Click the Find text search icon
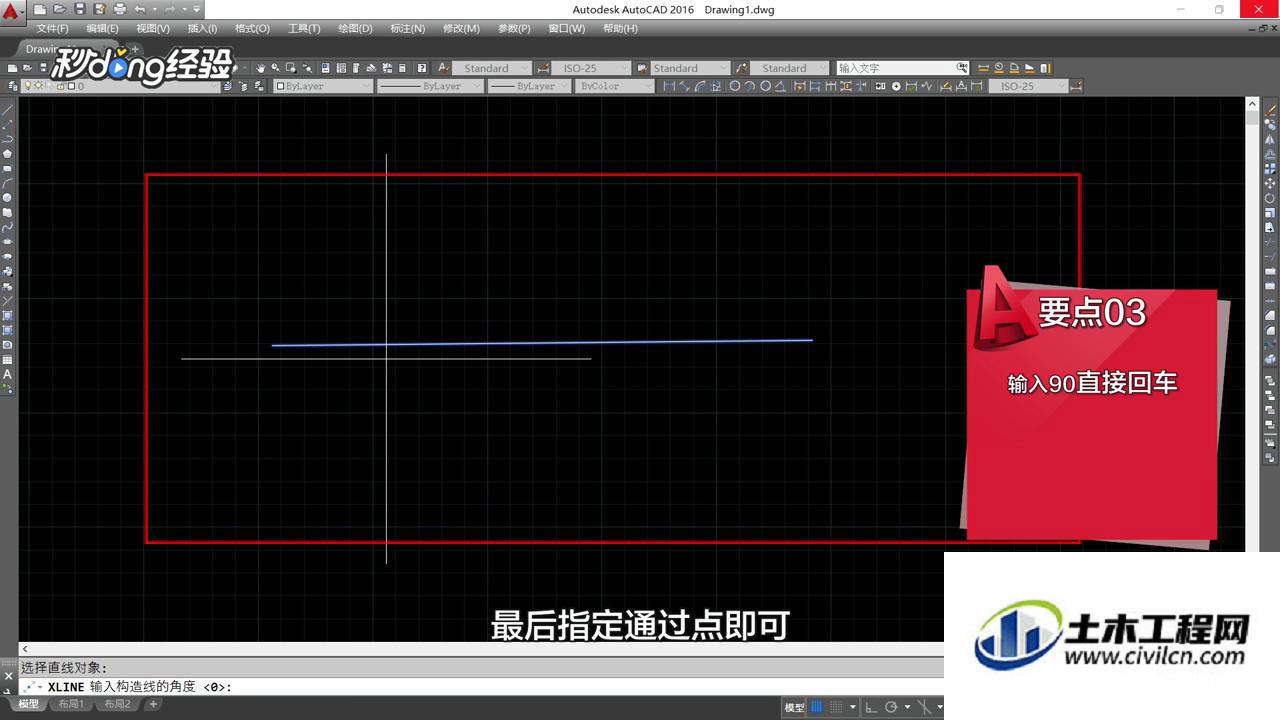This screenshot has width=1280, height=720. click(x=962, y=68)
